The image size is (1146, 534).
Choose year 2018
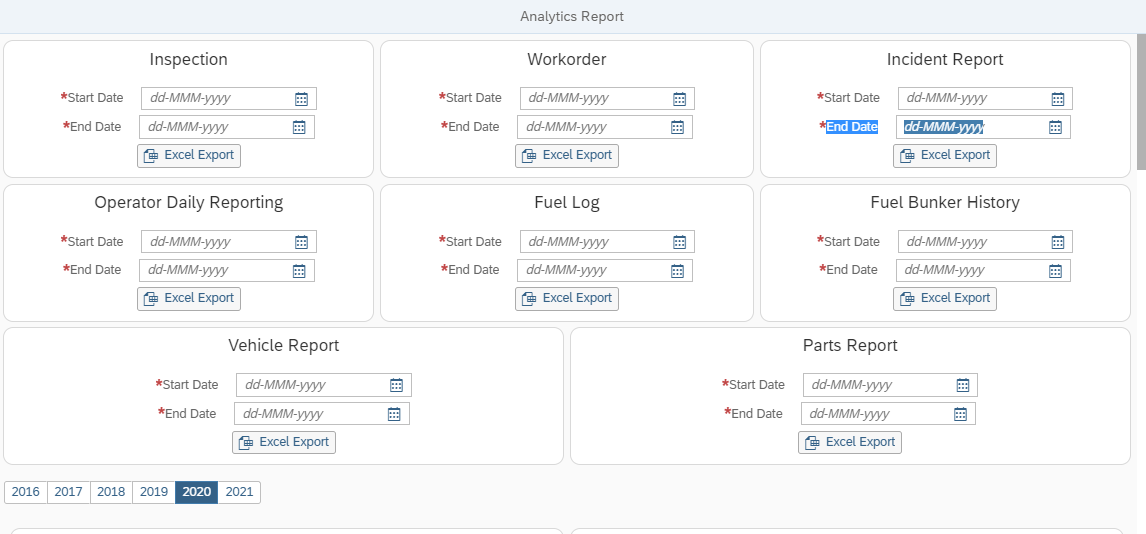[111, 492]
